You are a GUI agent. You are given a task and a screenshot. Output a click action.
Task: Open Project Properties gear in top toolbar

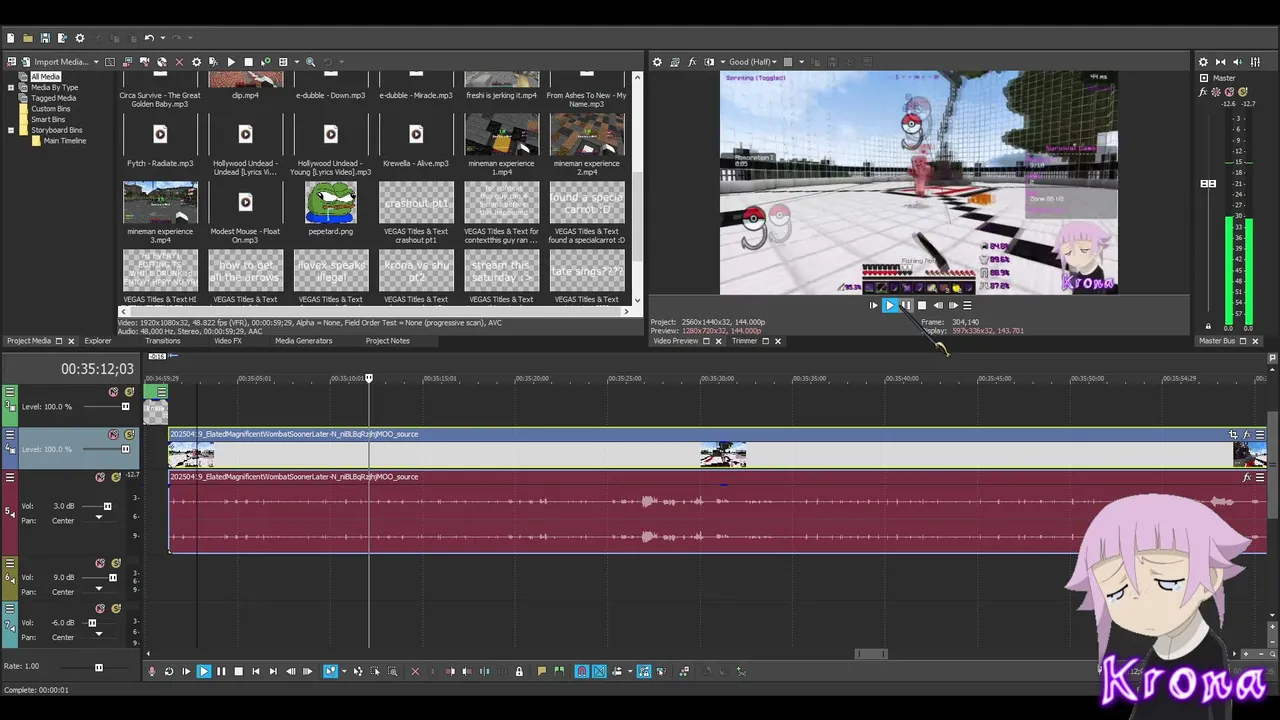click(x=80, y=38)
